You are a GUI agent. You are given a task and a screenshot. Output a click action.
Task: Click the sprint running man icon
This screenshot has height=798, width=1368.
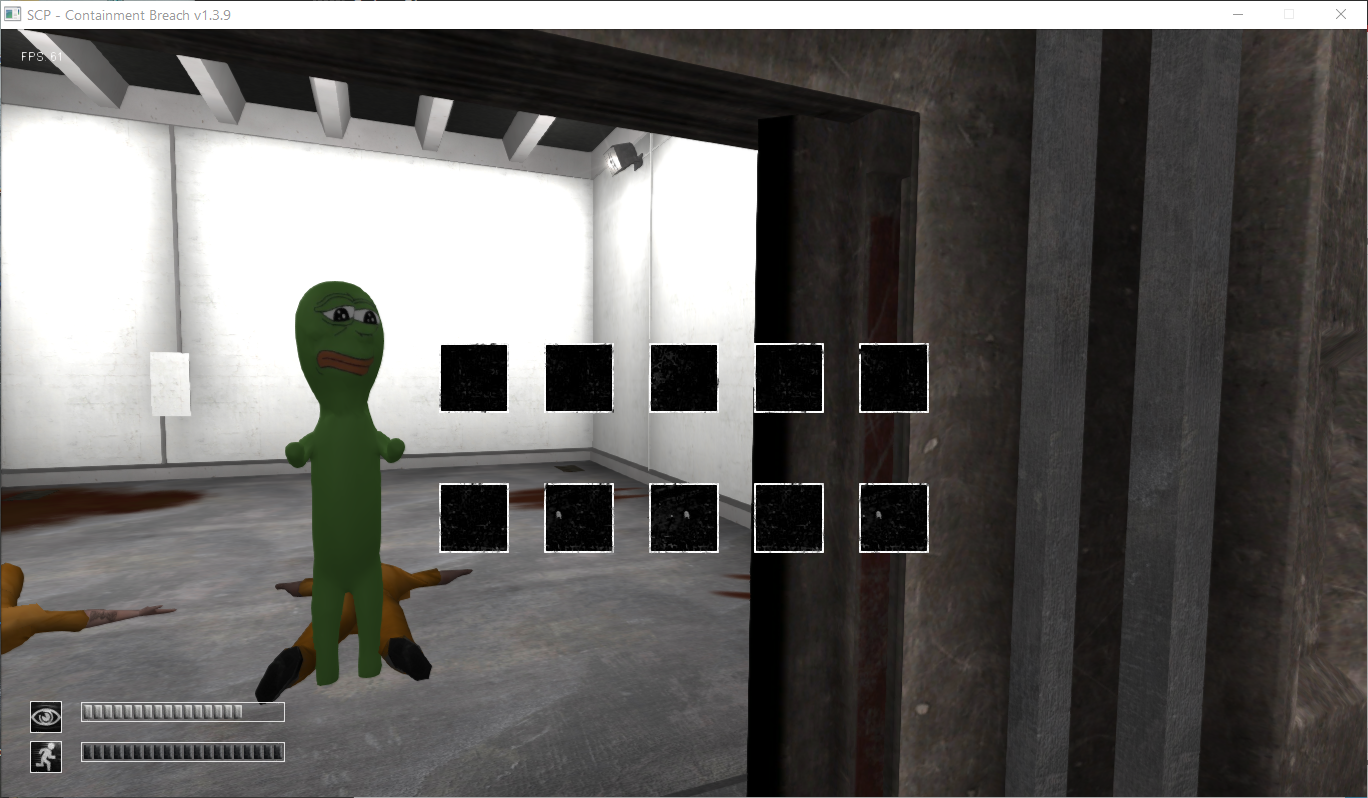(46, 756)
